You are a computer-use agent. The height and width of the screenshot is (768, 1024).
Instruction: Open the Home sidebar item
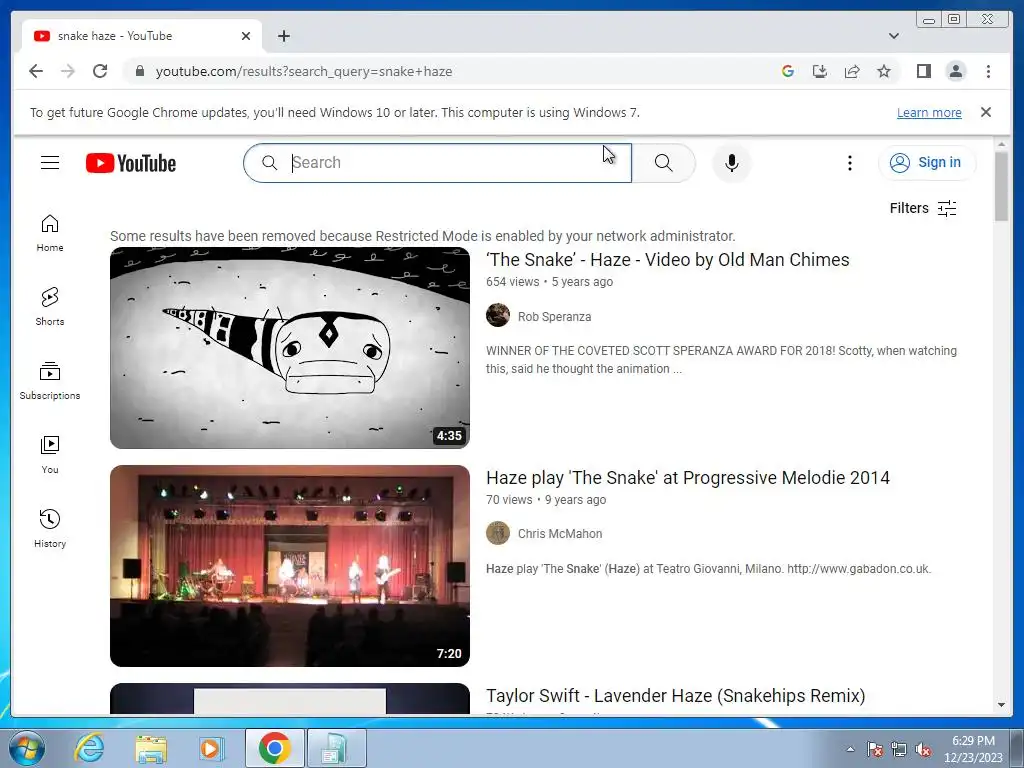click(50, 234)
